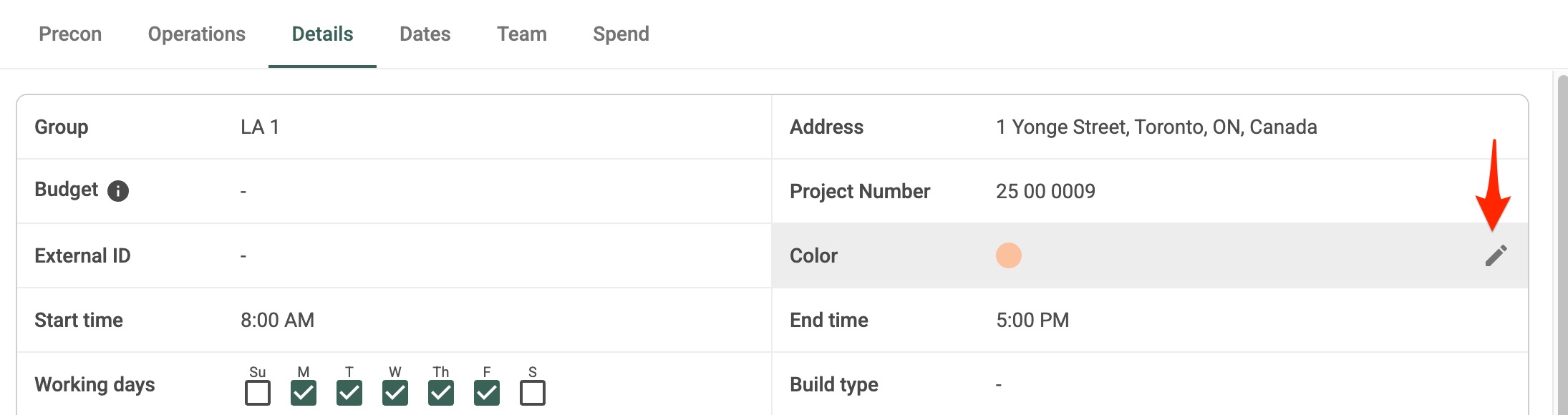Click the pencil edit icon in Color row
Screen dimensions: 1568x415
(1496, 255)
